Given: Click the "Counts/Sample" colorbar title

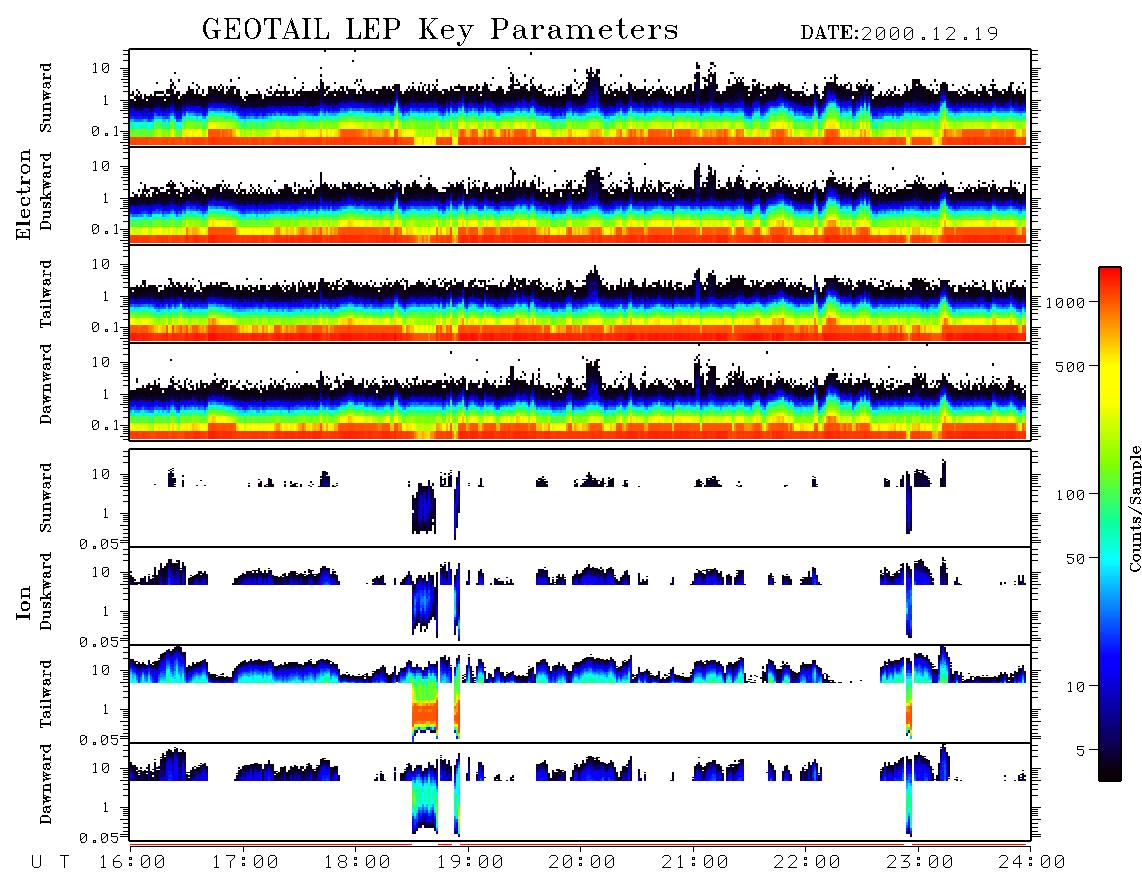Looking at the screenshot, I should click(1134, 508).
